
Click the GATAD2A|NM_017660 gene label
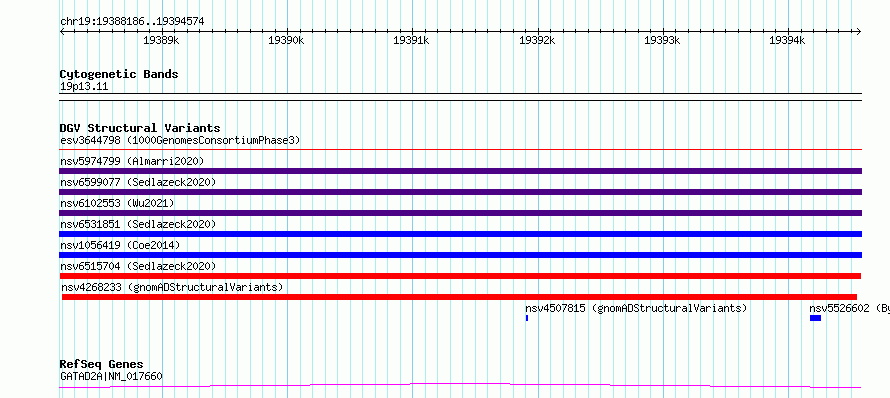[111, 376]
